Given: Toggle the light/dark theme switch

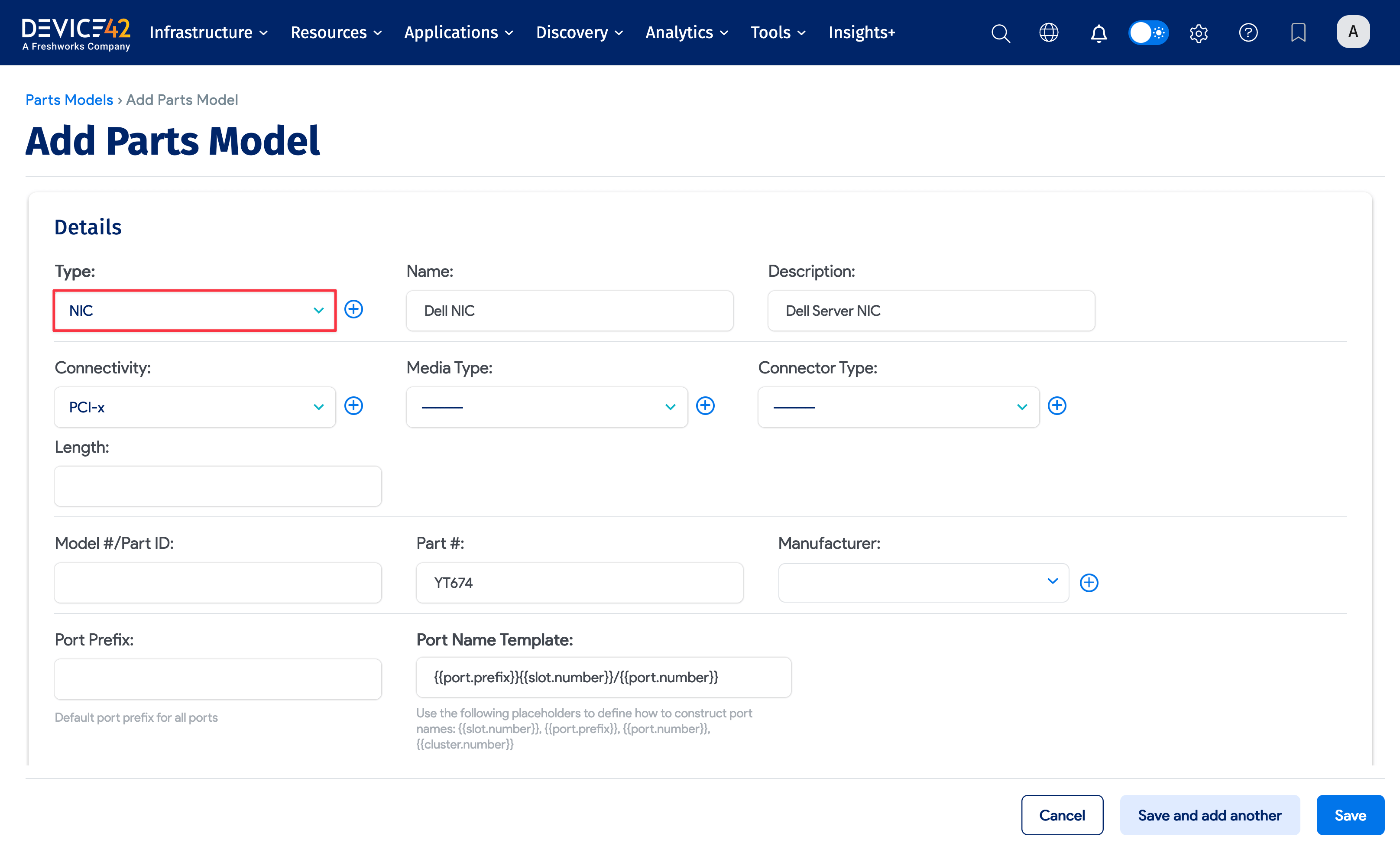Looking at the screenshot, I should pos(1148,32).
